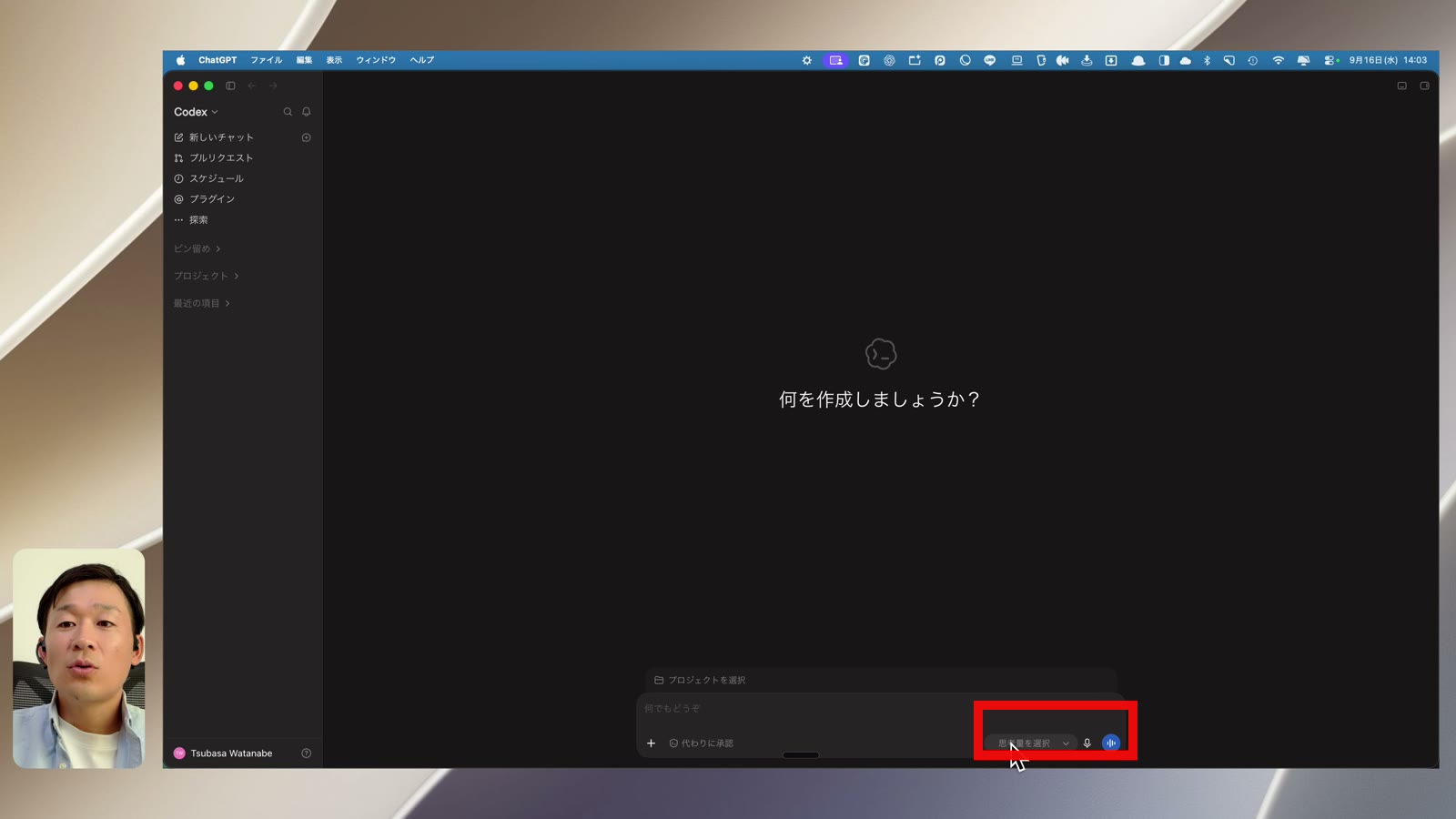
Task: Click the Time Machine clock menu bar icon
Action: click(1253, 60)
